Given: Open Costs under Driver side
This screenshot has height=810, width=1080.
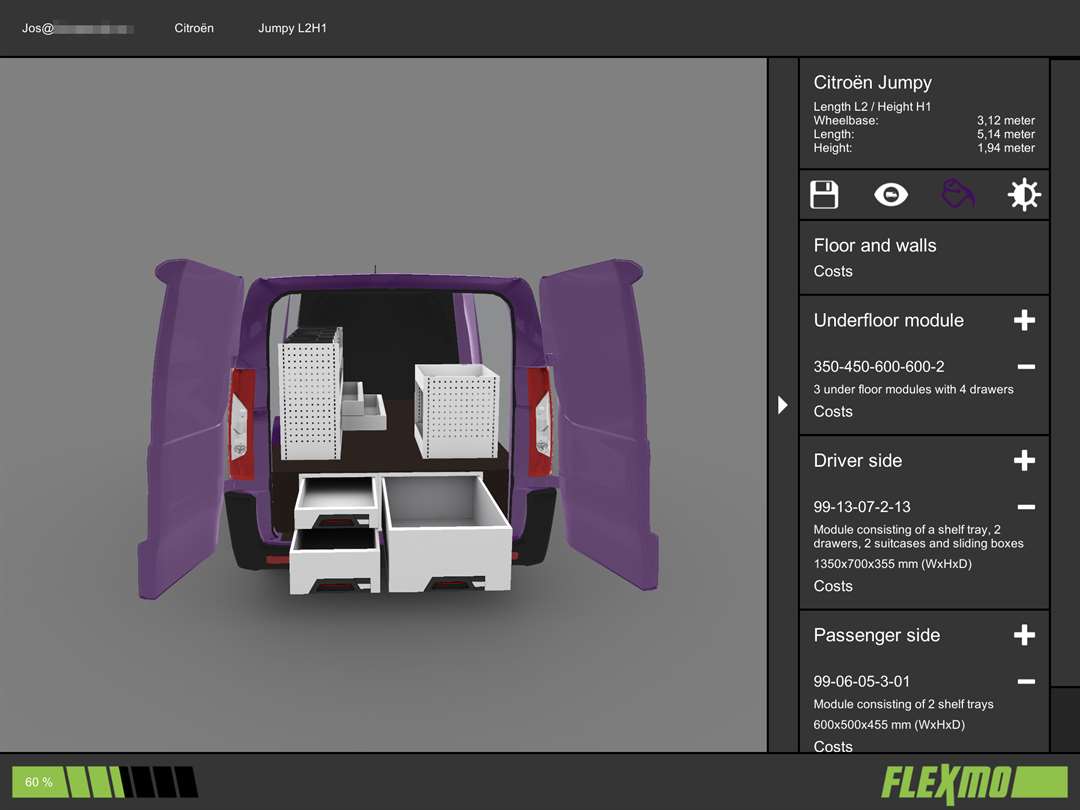Looking at the screenshot, I should (x=833, y=586).
